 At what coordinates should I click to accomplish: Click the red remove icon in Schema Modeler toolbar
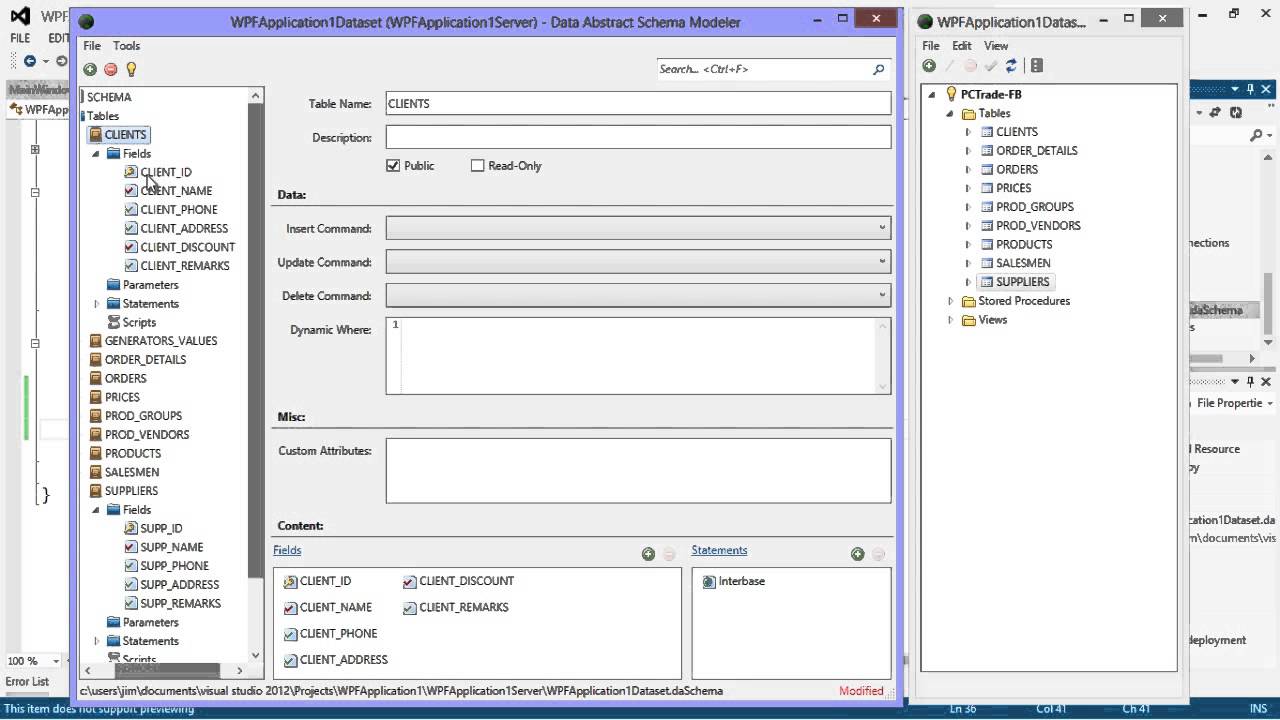click(x=111, y=69)
